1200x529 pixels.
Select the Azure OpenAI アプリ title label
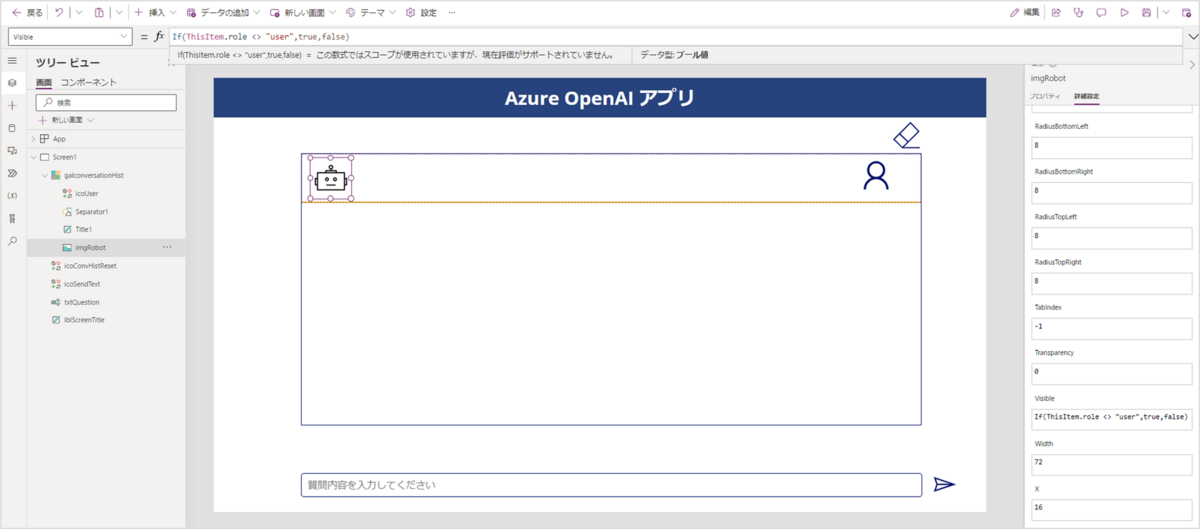tap(599, 98)
